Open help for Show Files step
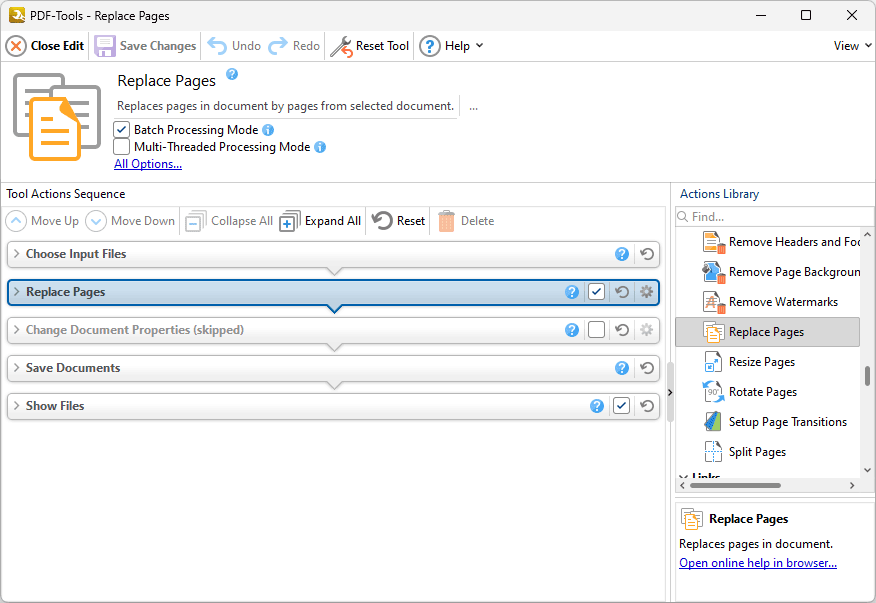This screenshot has width=876, height=603. [597, 406]
